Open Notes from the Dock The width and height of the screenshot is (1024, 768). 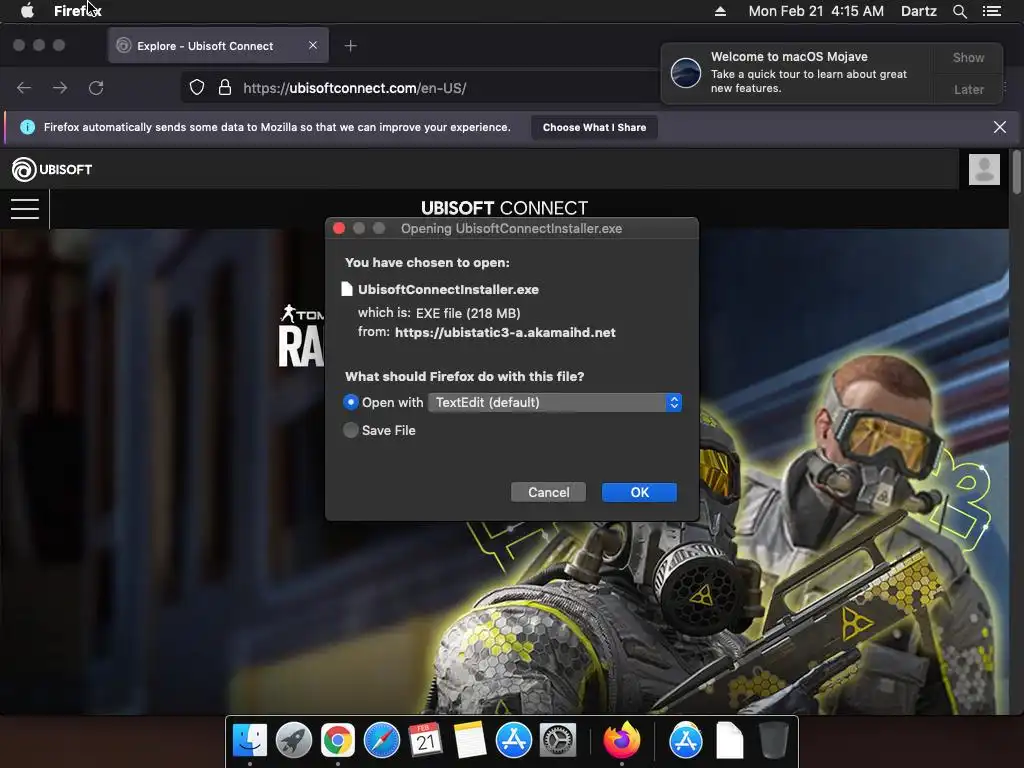click(x=470, y=740)
